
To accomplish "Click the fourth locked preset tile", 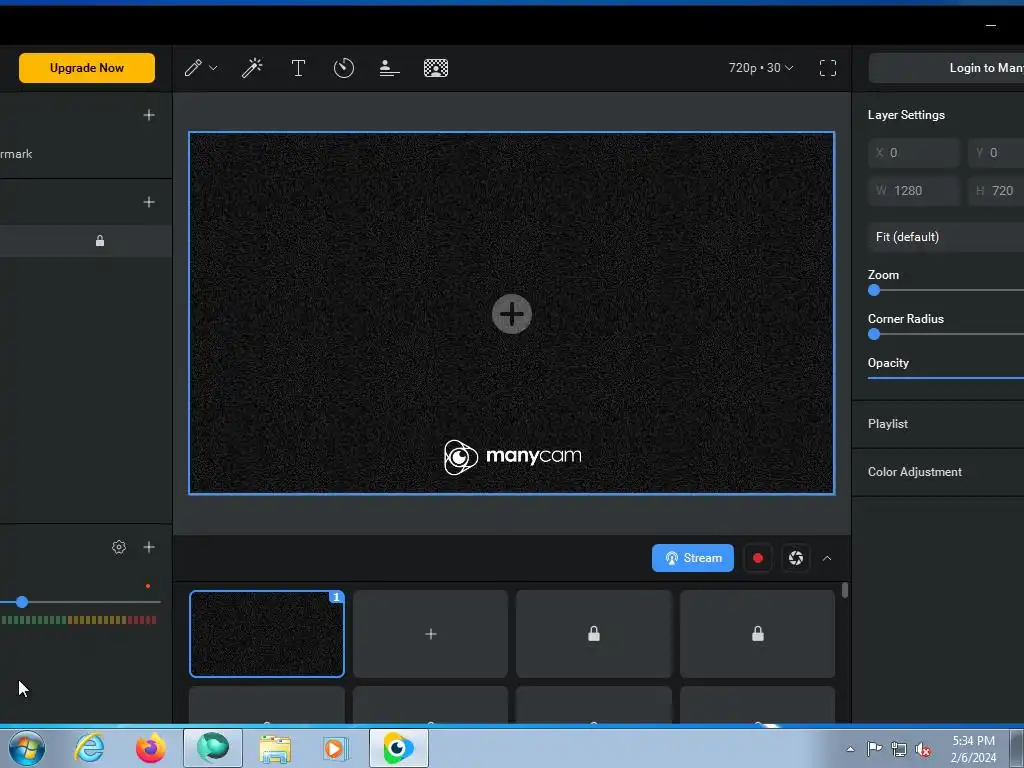I will click(758, 634).
